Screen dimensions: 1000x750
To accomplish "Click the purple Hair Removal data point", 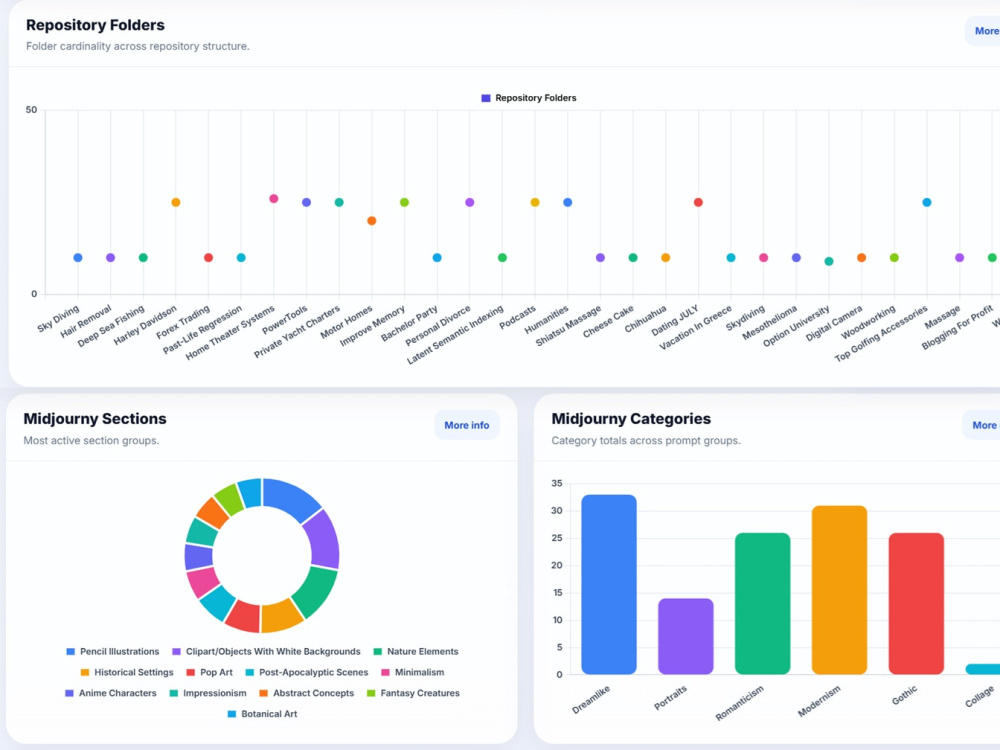I will pos(110,258).
